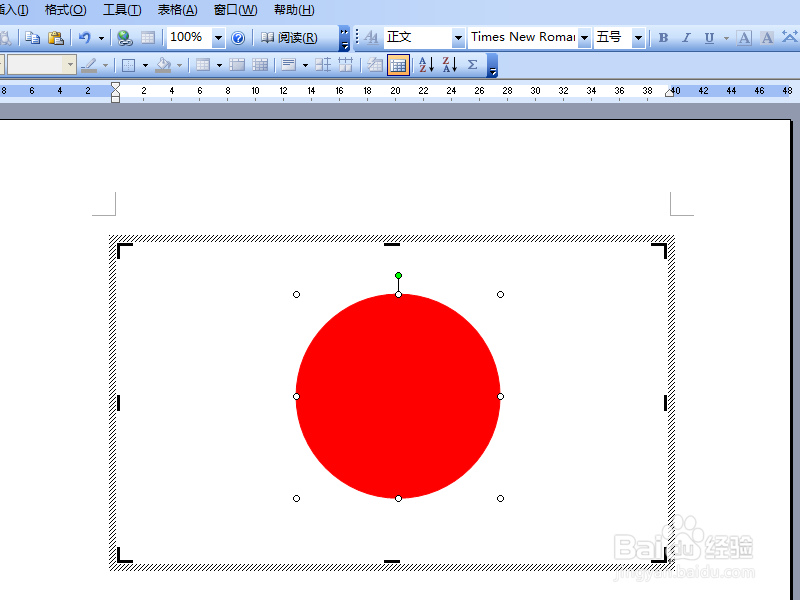Viewport: 800px width, 600px height.
Task: Click the Insert Table icon
Action: tap(147, 35)
